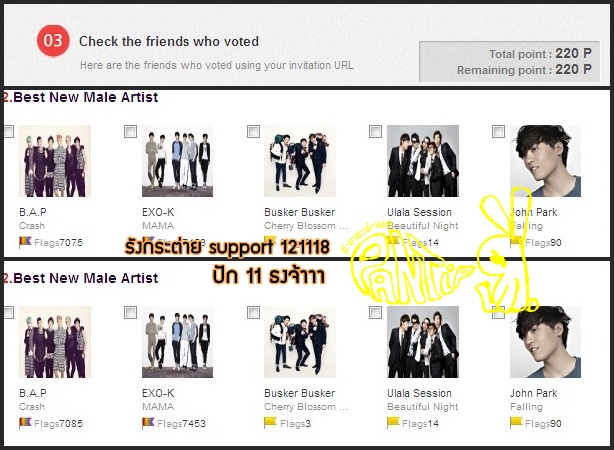
Task: Click the yellow flag beside Flags14 in bottom row
Action: [x=393, y=423]
